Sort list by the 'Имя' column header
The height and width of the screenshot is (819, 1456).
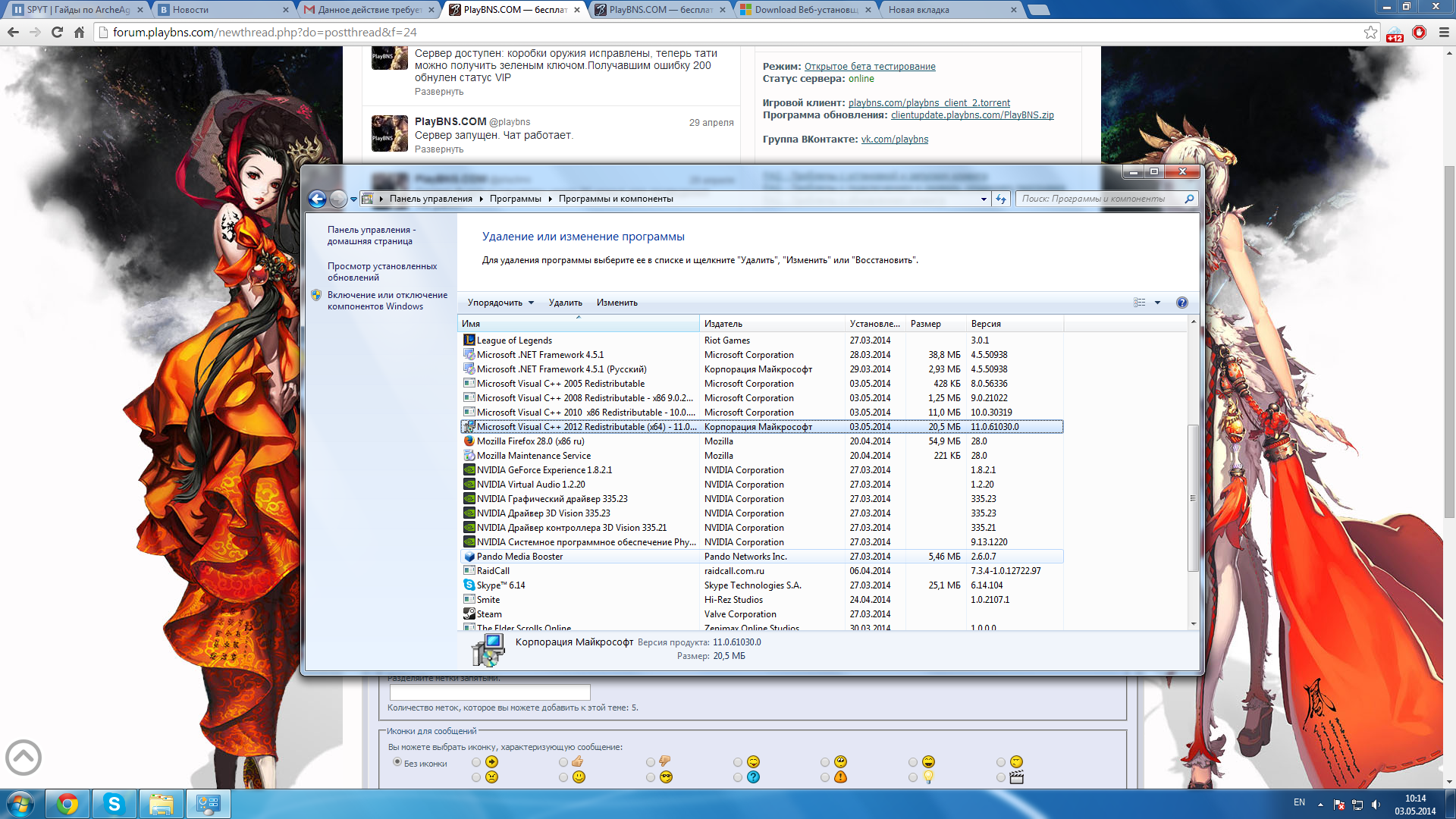[x=579, y=324]
